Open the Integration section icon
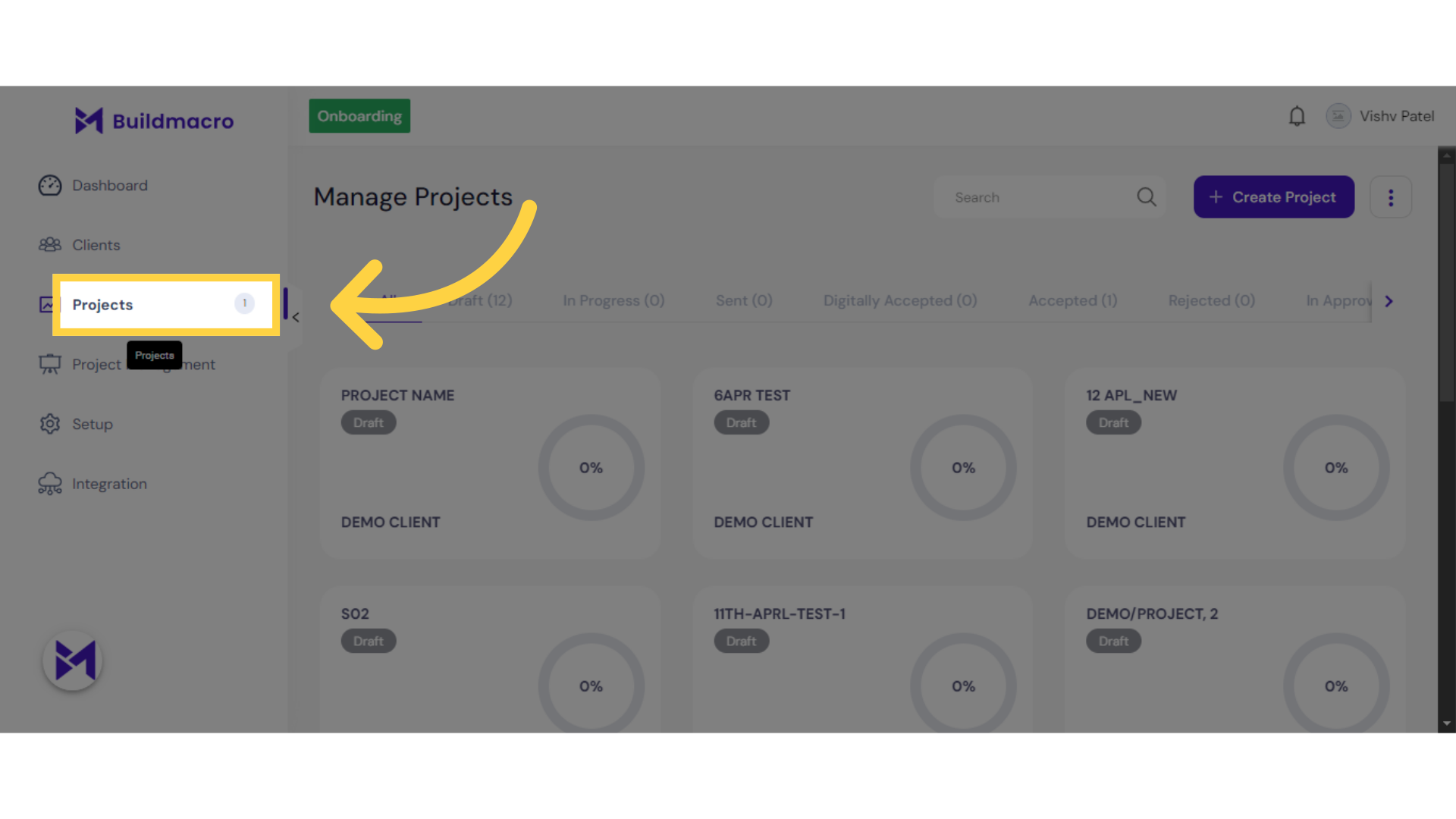This screenshot has width=1456, height=819. point(50,483)
